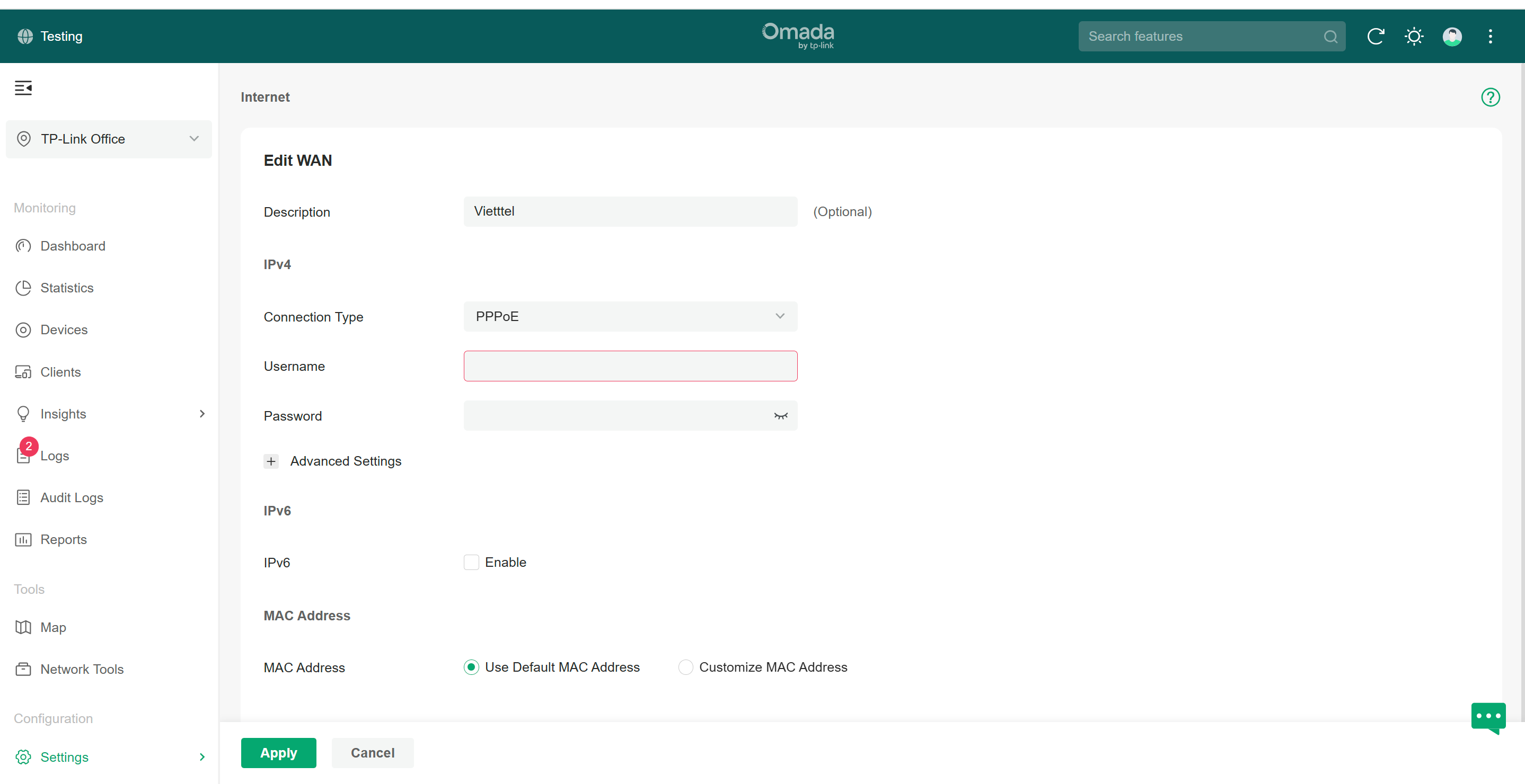Enable the IPv6 checkbox

471,563
